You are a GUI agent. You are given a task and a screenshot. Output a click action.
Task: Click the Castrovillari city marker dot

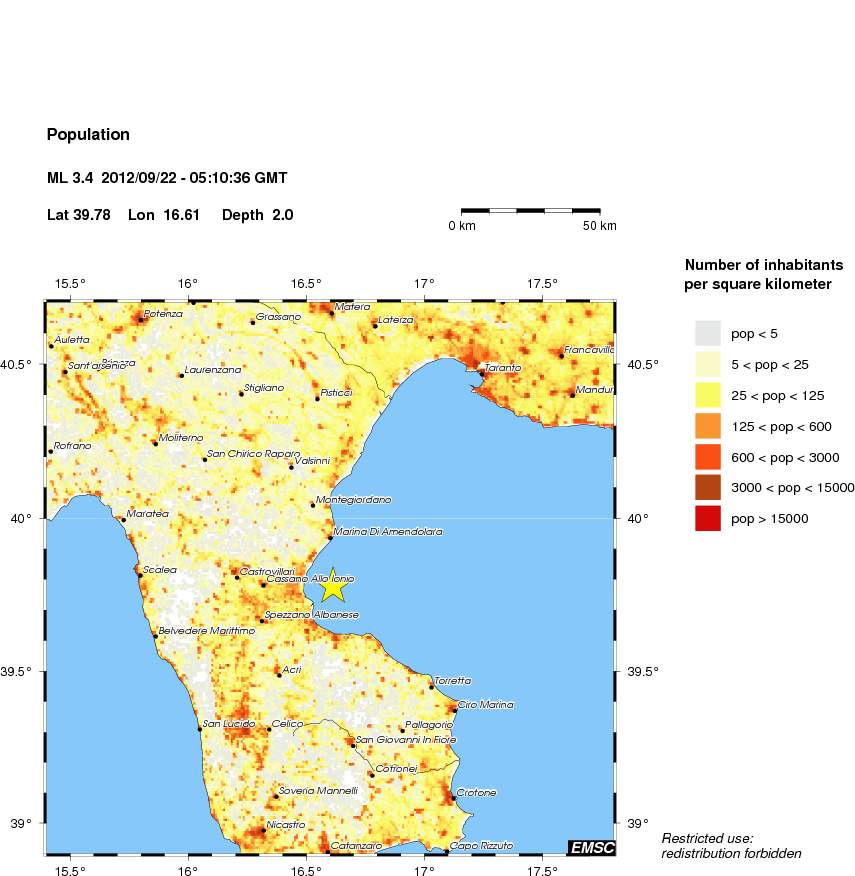click(237, 577)
